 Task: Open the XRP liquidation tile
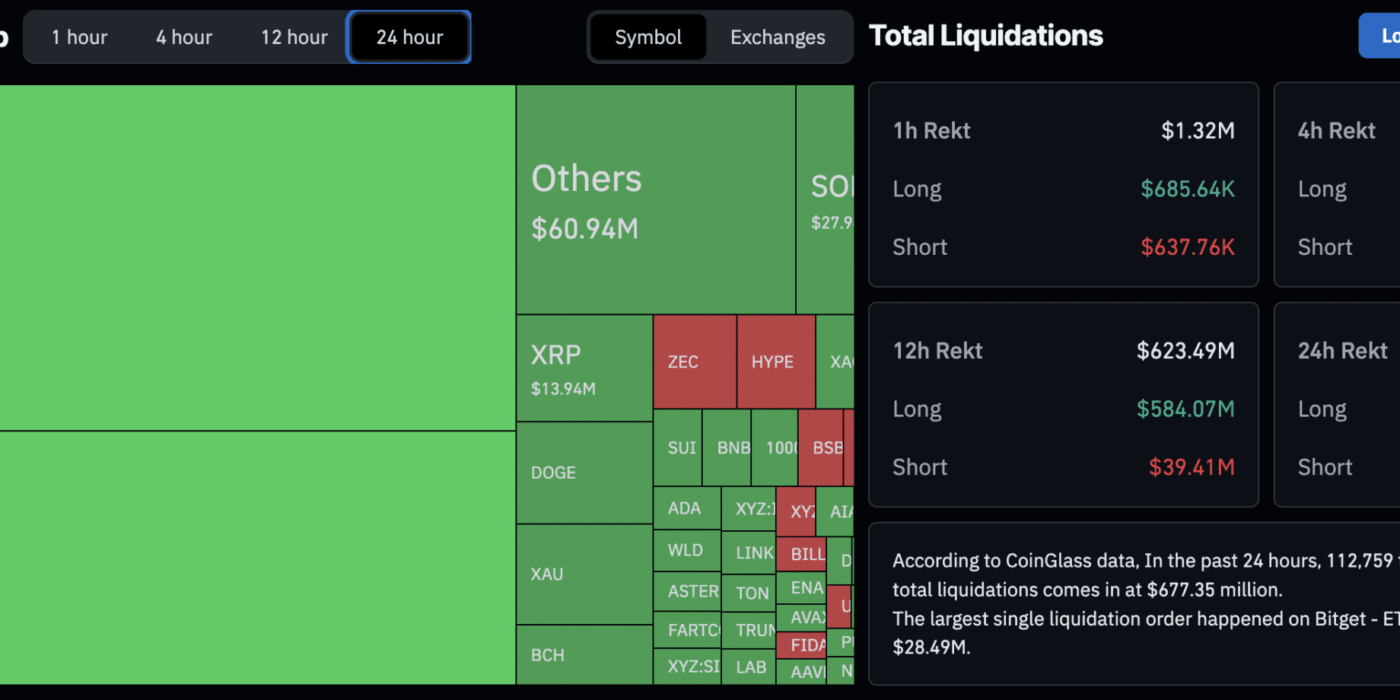pyautogui.click(x=585, y=368)
